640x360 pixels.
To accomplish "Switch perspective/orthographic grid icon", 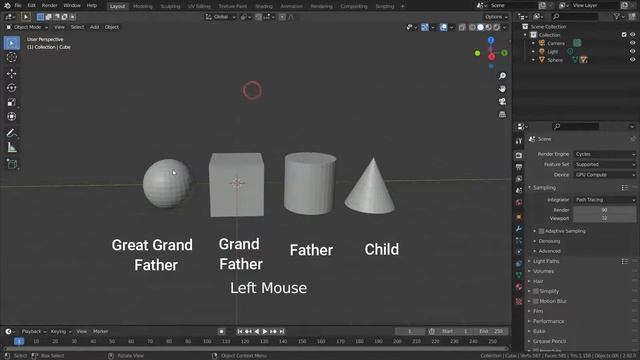I will [x=502, y=114].
